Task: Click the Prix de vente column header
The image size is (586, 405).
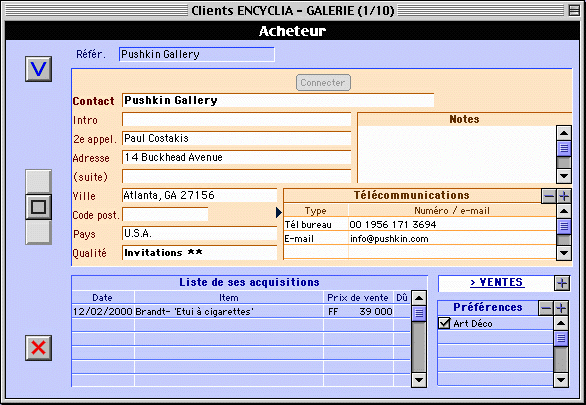Action: coord(358,298)
